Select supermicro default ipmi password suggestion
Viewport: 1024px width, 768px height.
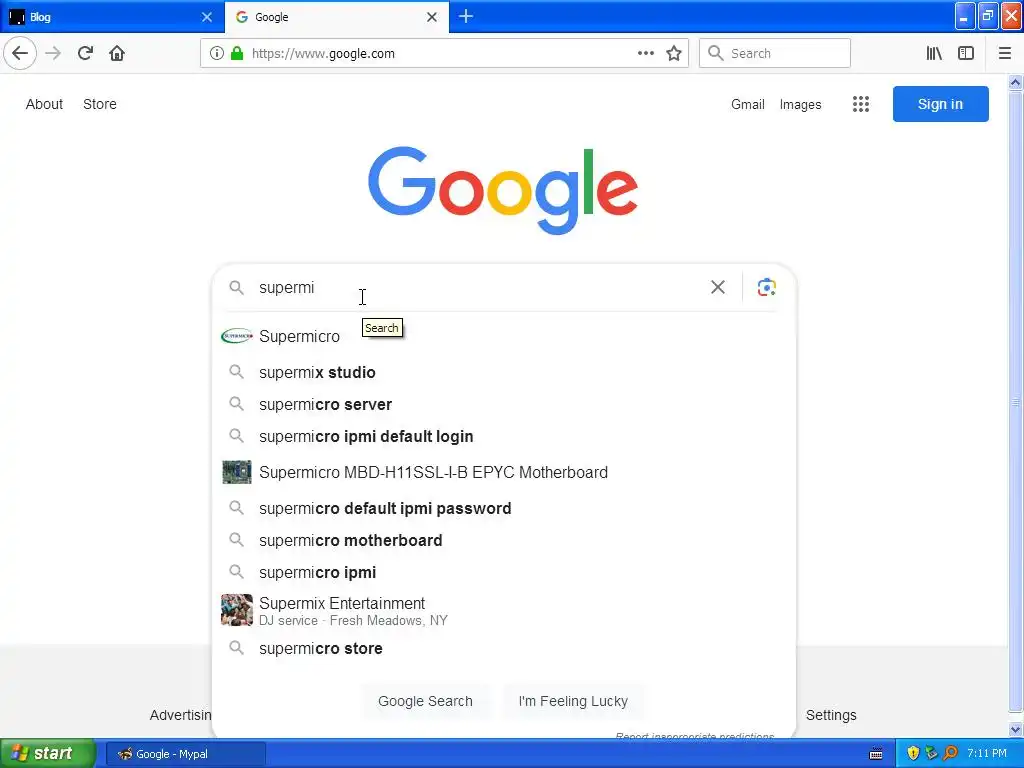(504, 508)
